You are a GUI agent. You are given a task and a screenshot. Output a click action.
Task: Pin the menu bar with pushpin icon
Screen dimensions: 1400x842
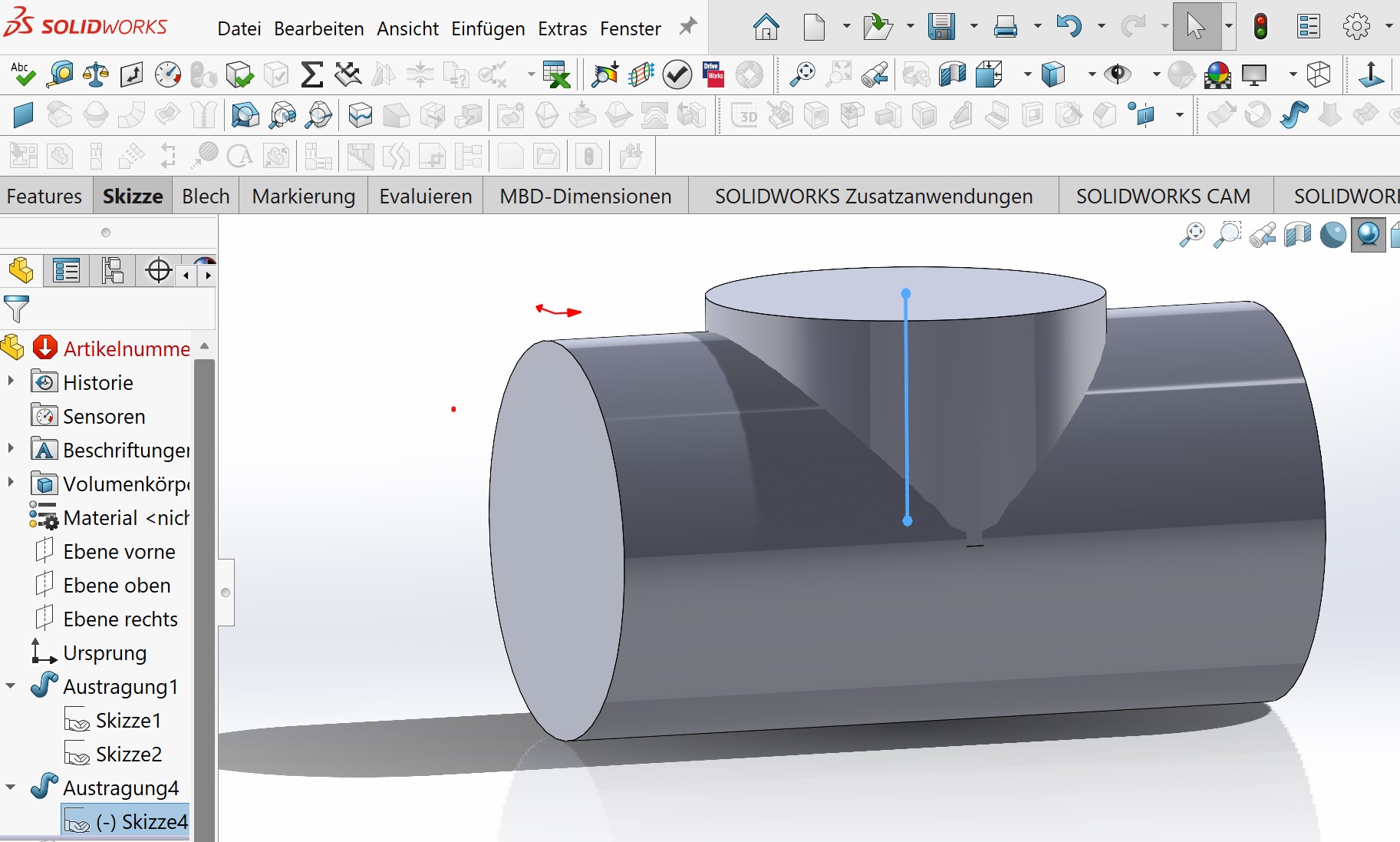(x=688, y=27)
